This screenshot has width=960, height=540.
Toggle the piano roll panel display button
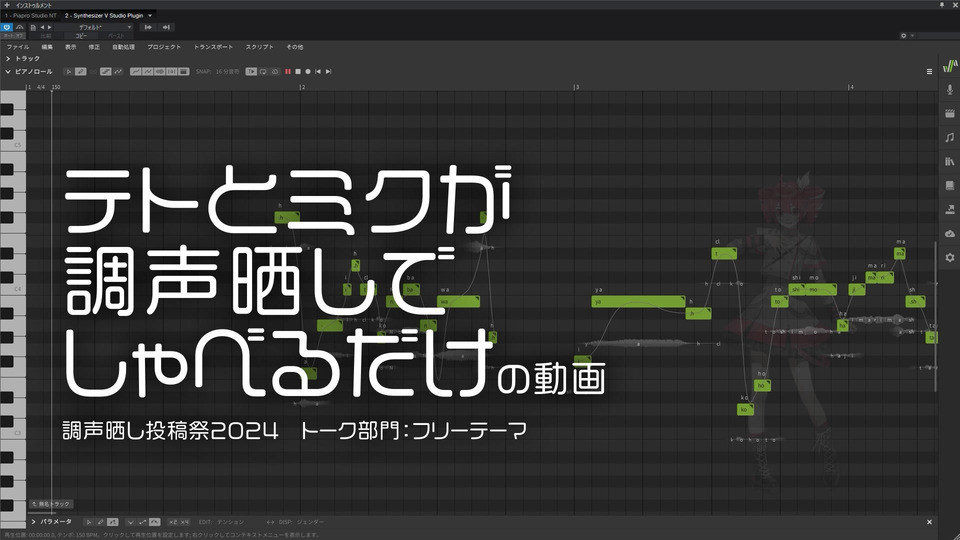pyautogui.click(x=184, y=72)
